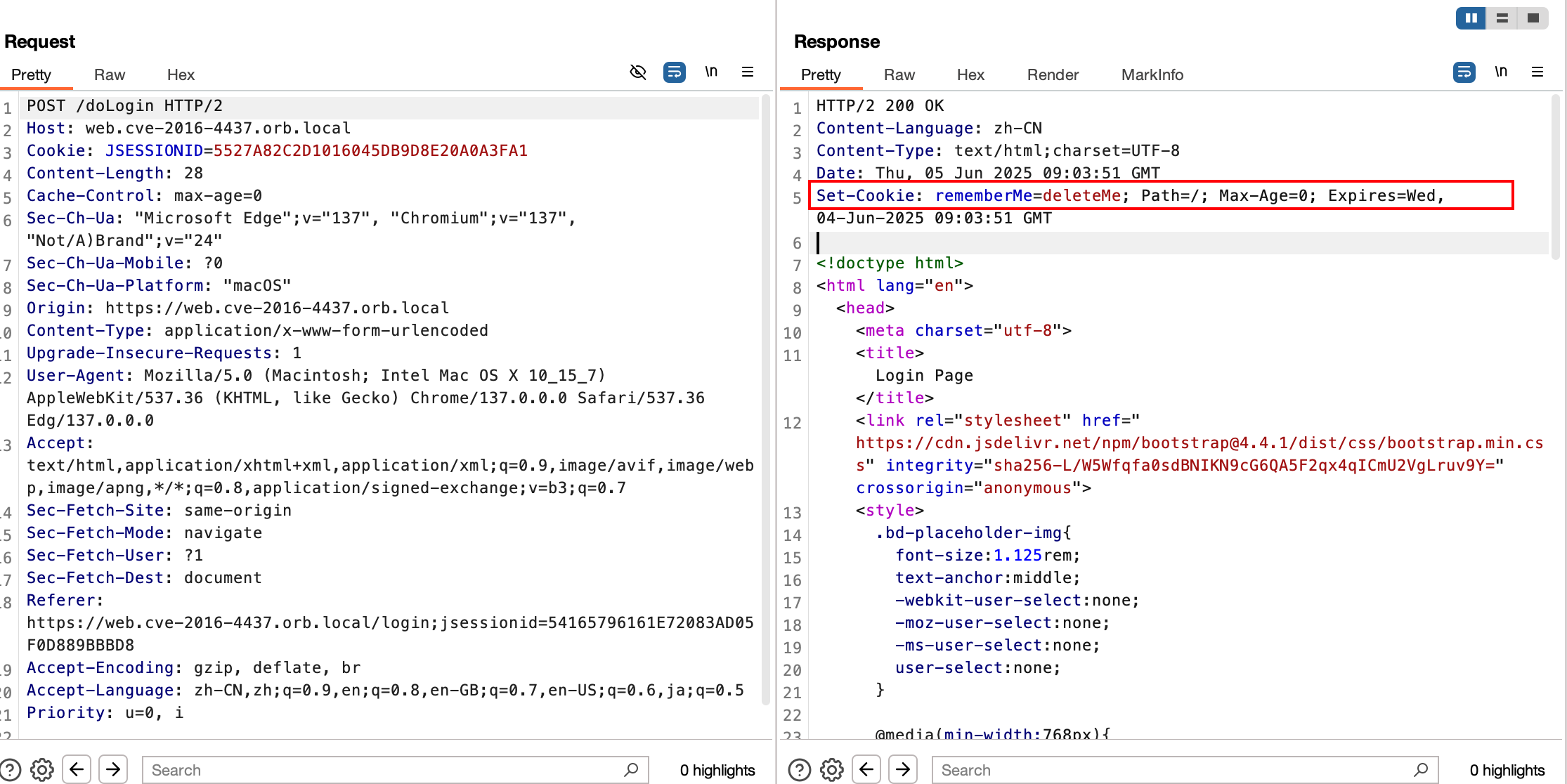Toggle hide non-printable eye icon in Request
The width and height of the screenshot is (1567, 784).
pyautogui.click(x=637, y=72)
